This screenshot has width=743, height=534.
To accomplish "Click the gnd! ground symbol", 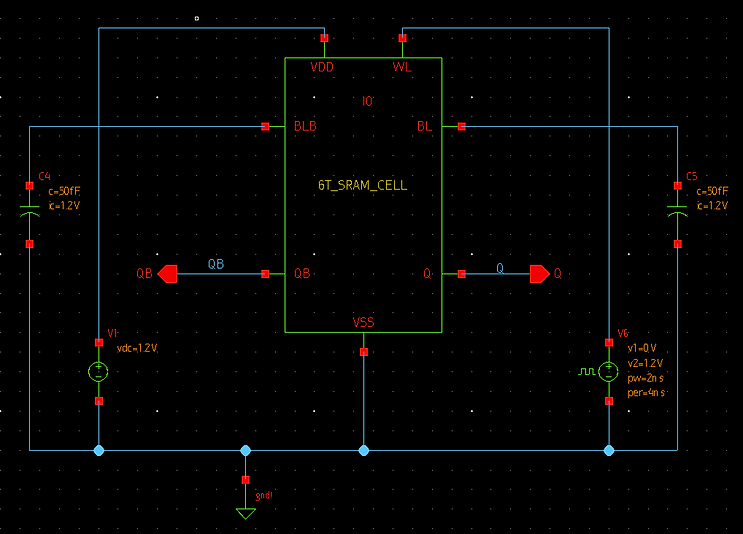I will pyautogui.click(x=245, y=513).
